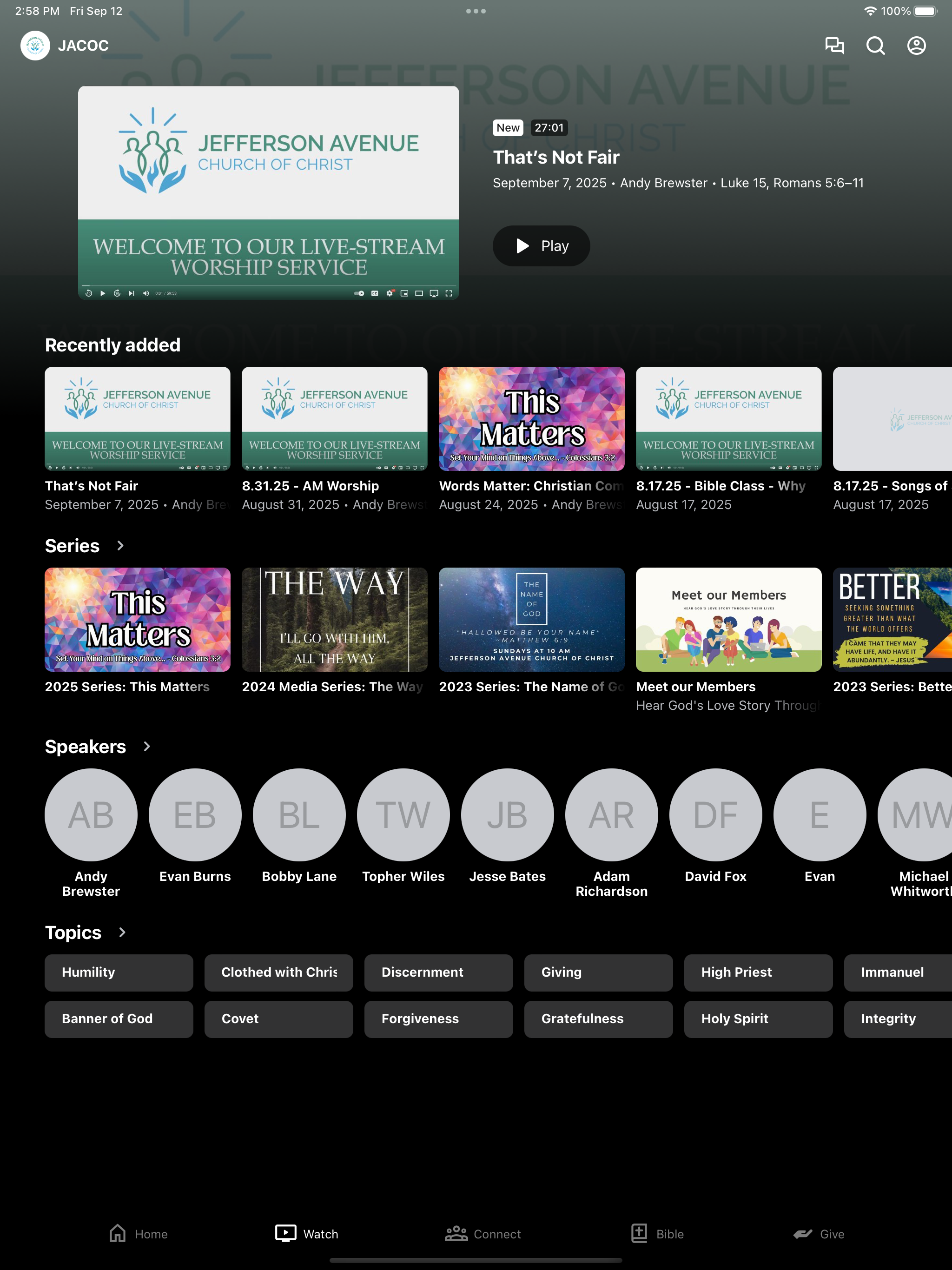
Task: Open the three-dot multitasking menu
Action: tap(476, 11)
